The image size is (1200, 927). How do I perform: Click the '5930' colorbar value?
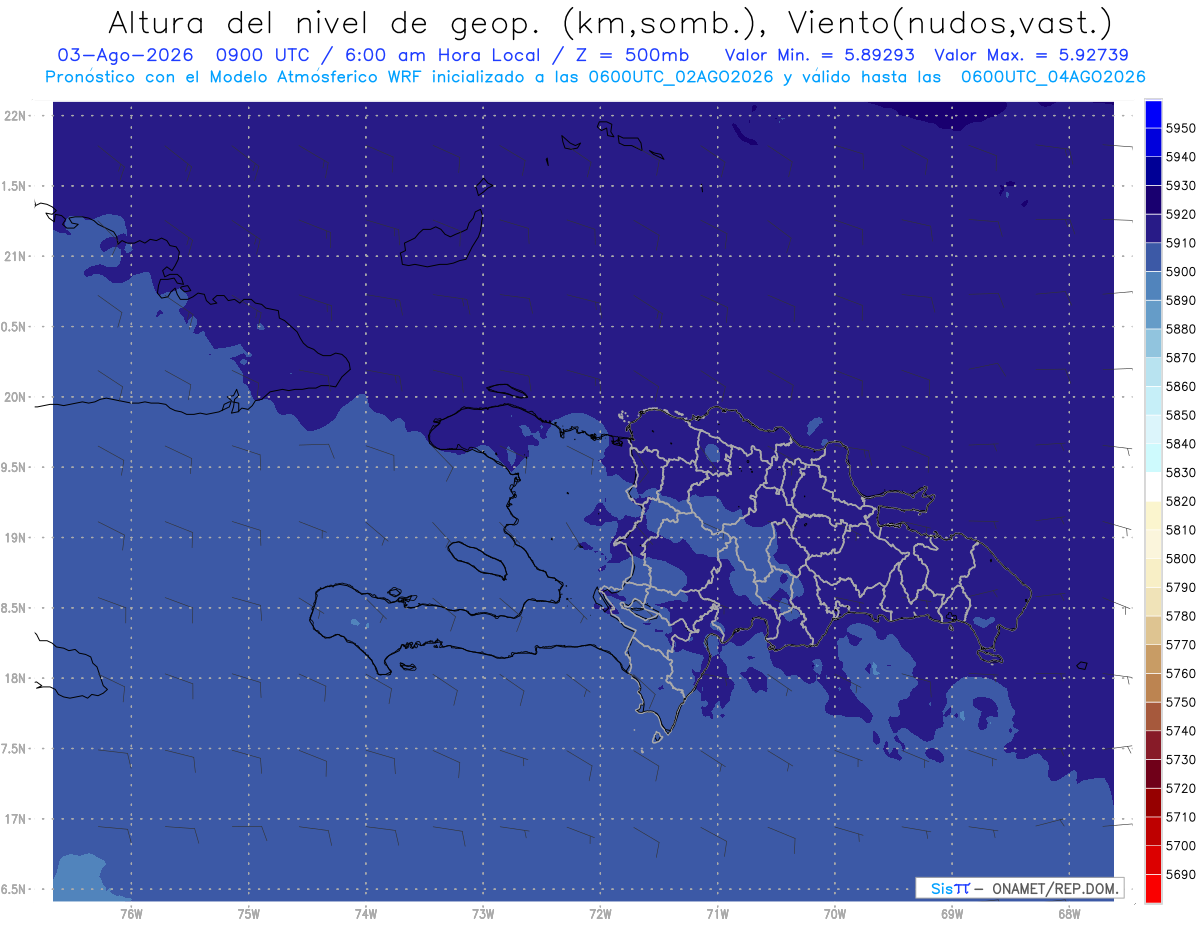(1180, 186)
